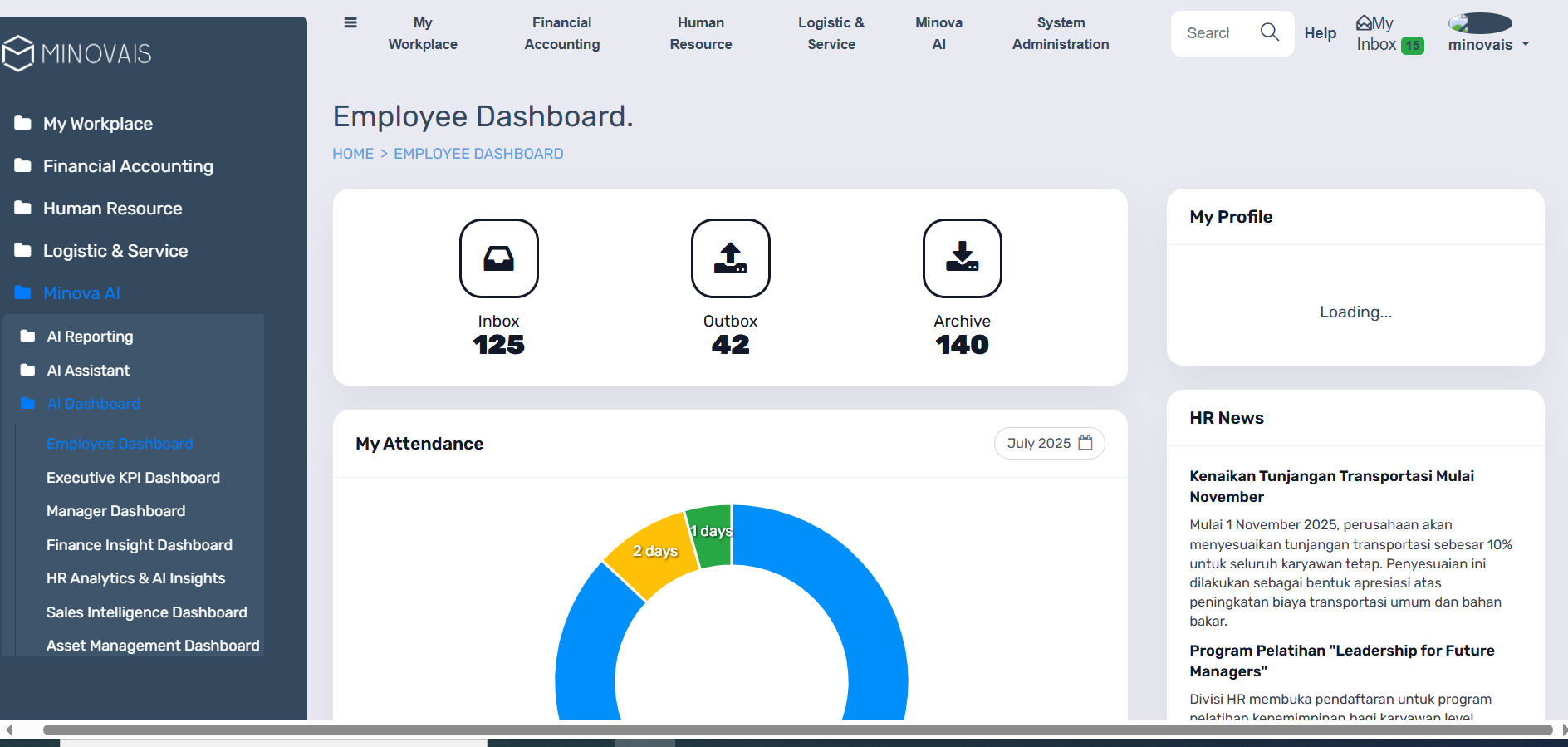The width and height of the screenshot is (1568, 747).
Task: Click the search magnifier icon
Action: 1269,32
